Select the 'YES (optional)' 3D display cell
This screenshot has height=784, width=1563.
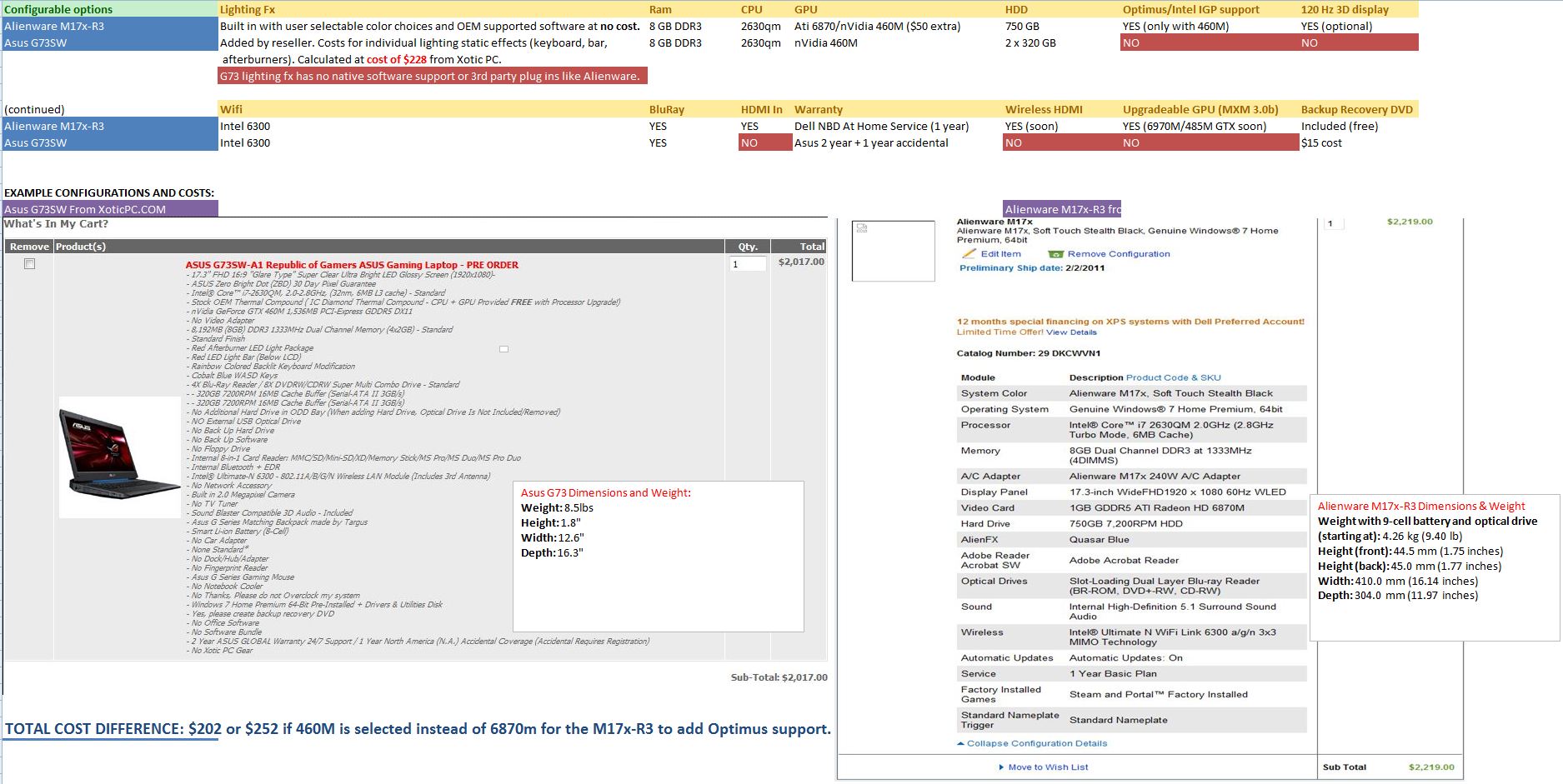click(1359, 26)
